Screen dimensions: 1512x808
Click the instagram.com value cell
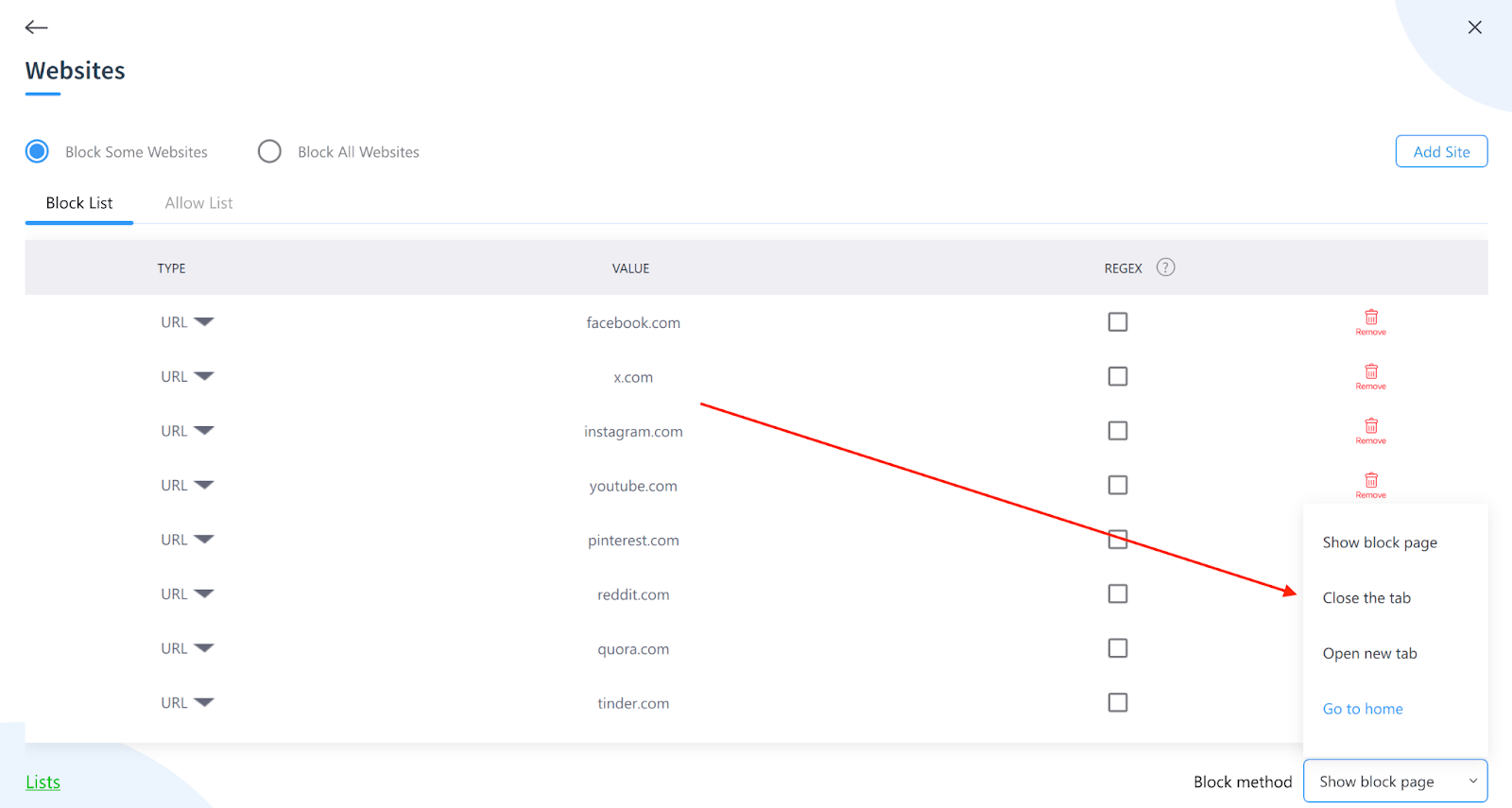(x=633, y=432)
